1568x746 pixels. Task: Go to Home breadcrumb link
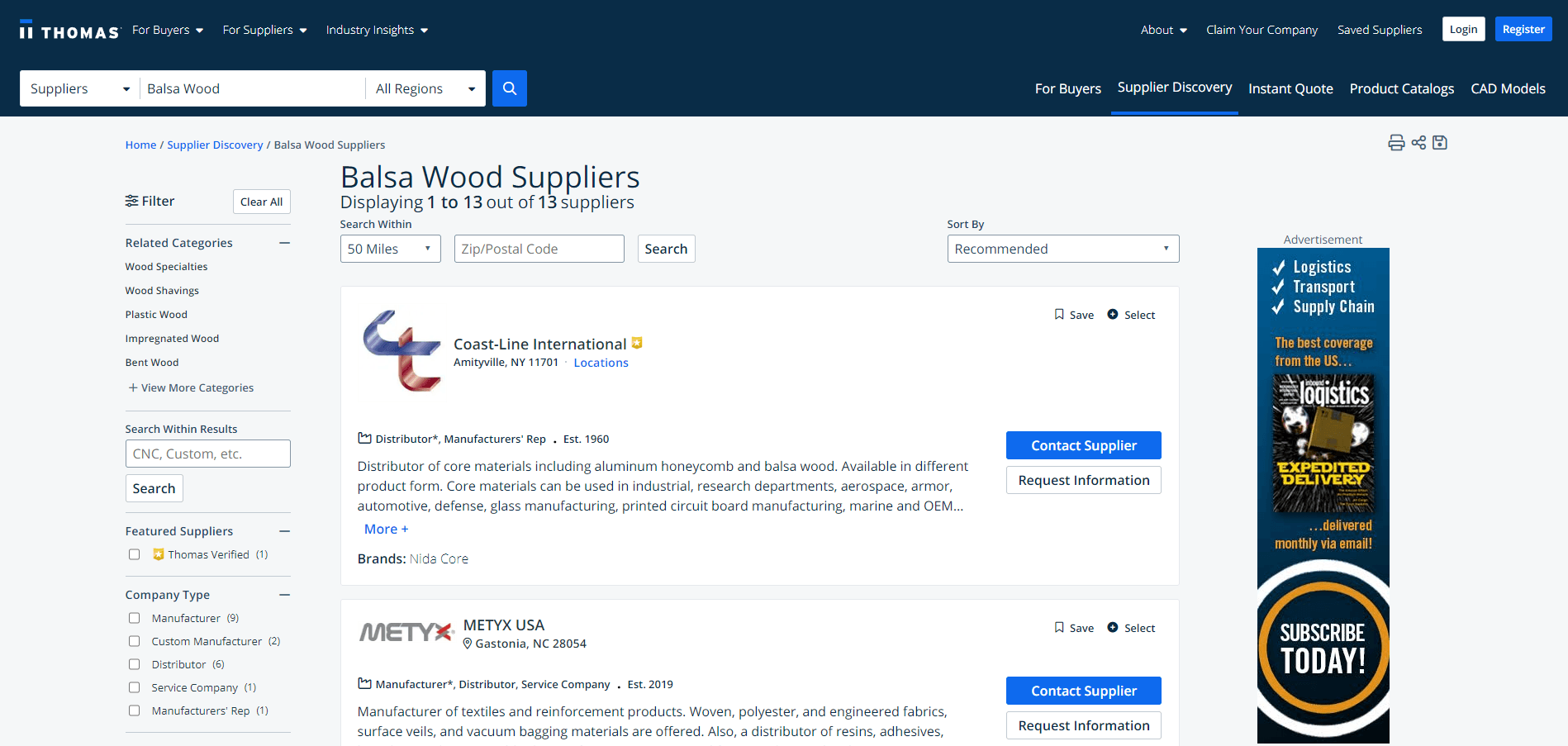click(140, 145)
